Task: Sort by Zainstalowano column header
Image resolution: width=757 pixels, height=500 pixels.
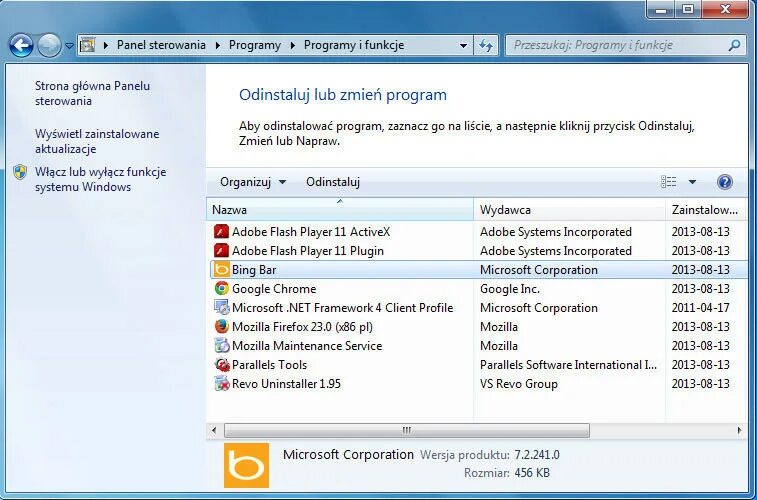Action: pyautogui.click(x=706, y=209)
